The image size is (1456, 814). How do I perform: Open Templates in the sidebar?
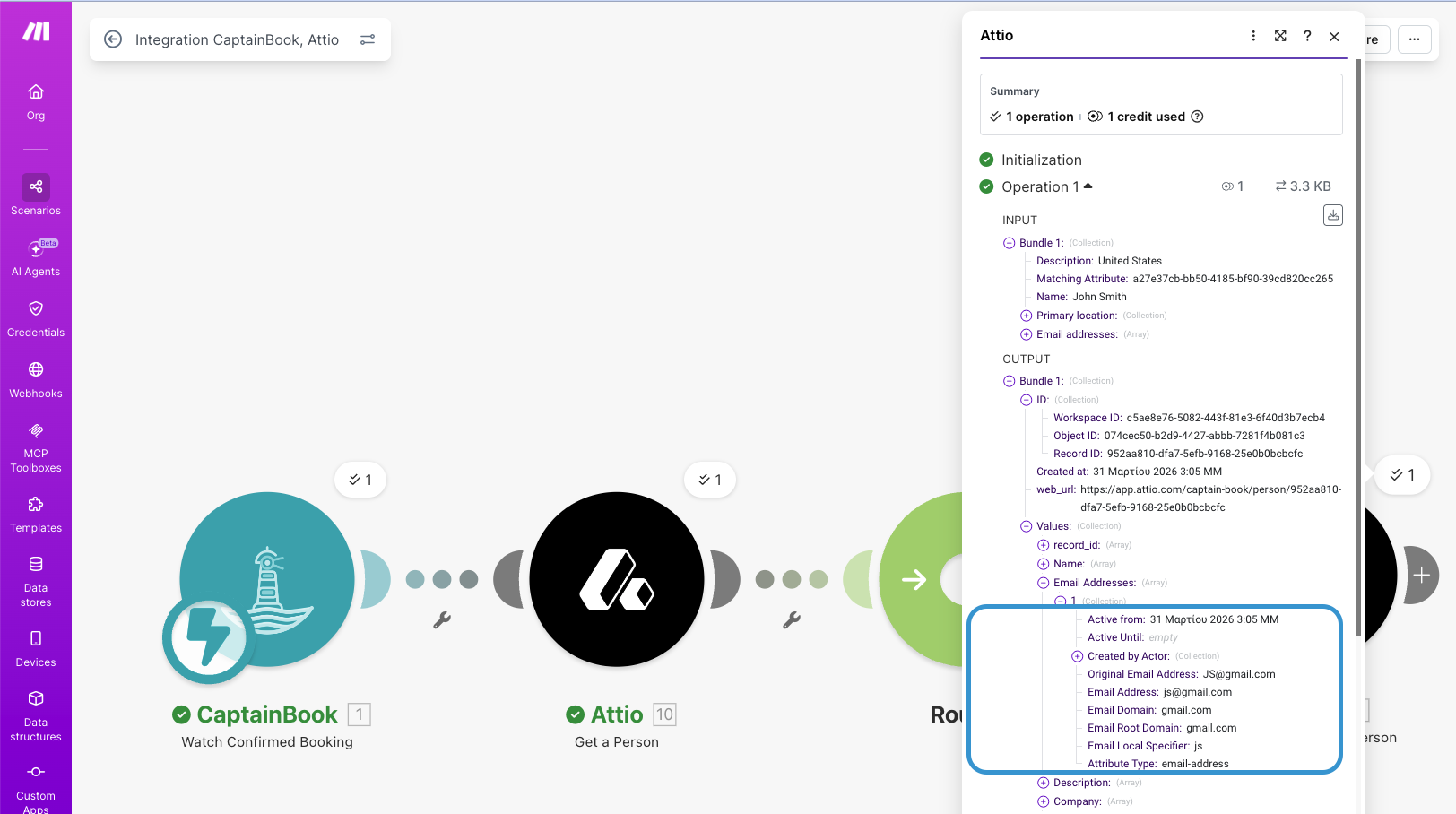[36, 515]
